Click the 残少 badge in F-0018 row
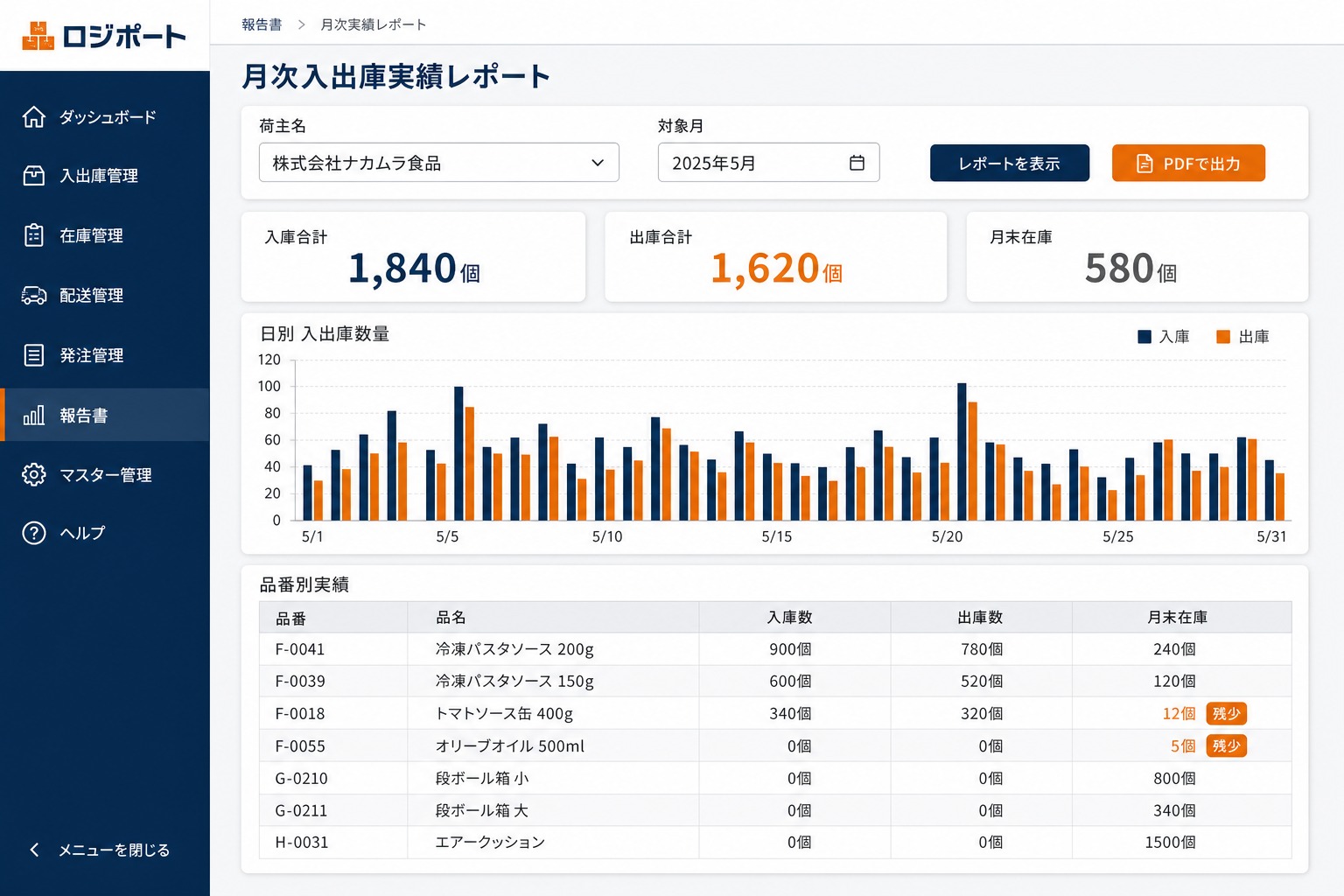The height and width of the screenshot is (896, 1344). pyautogui.click(x=1227, y=713)
